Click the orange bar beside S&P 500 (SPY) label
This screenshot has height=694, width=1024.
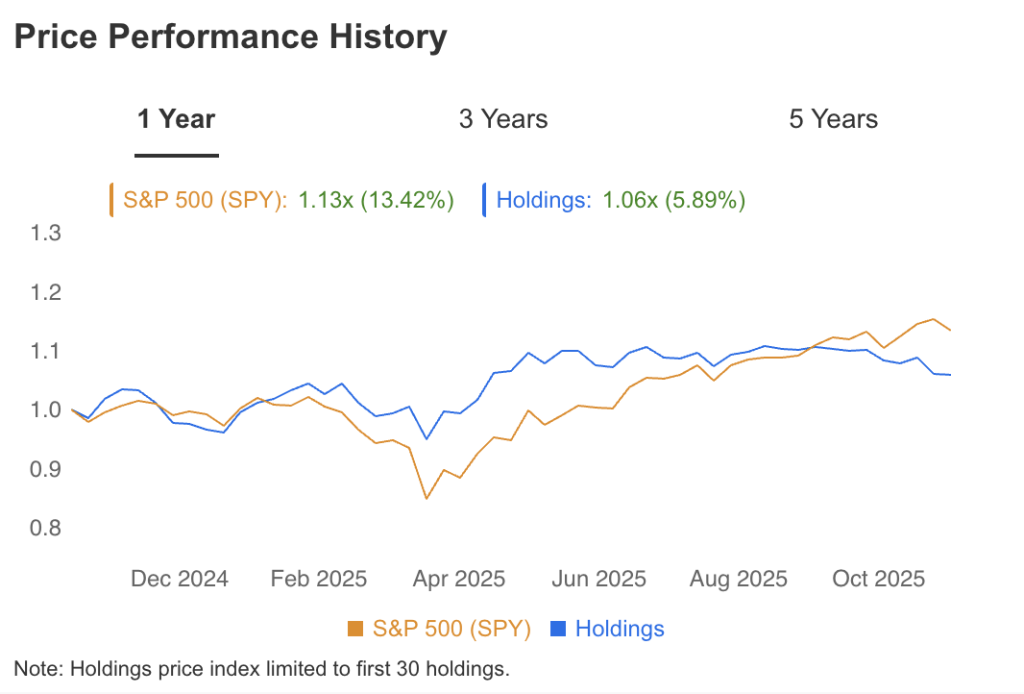112,199
